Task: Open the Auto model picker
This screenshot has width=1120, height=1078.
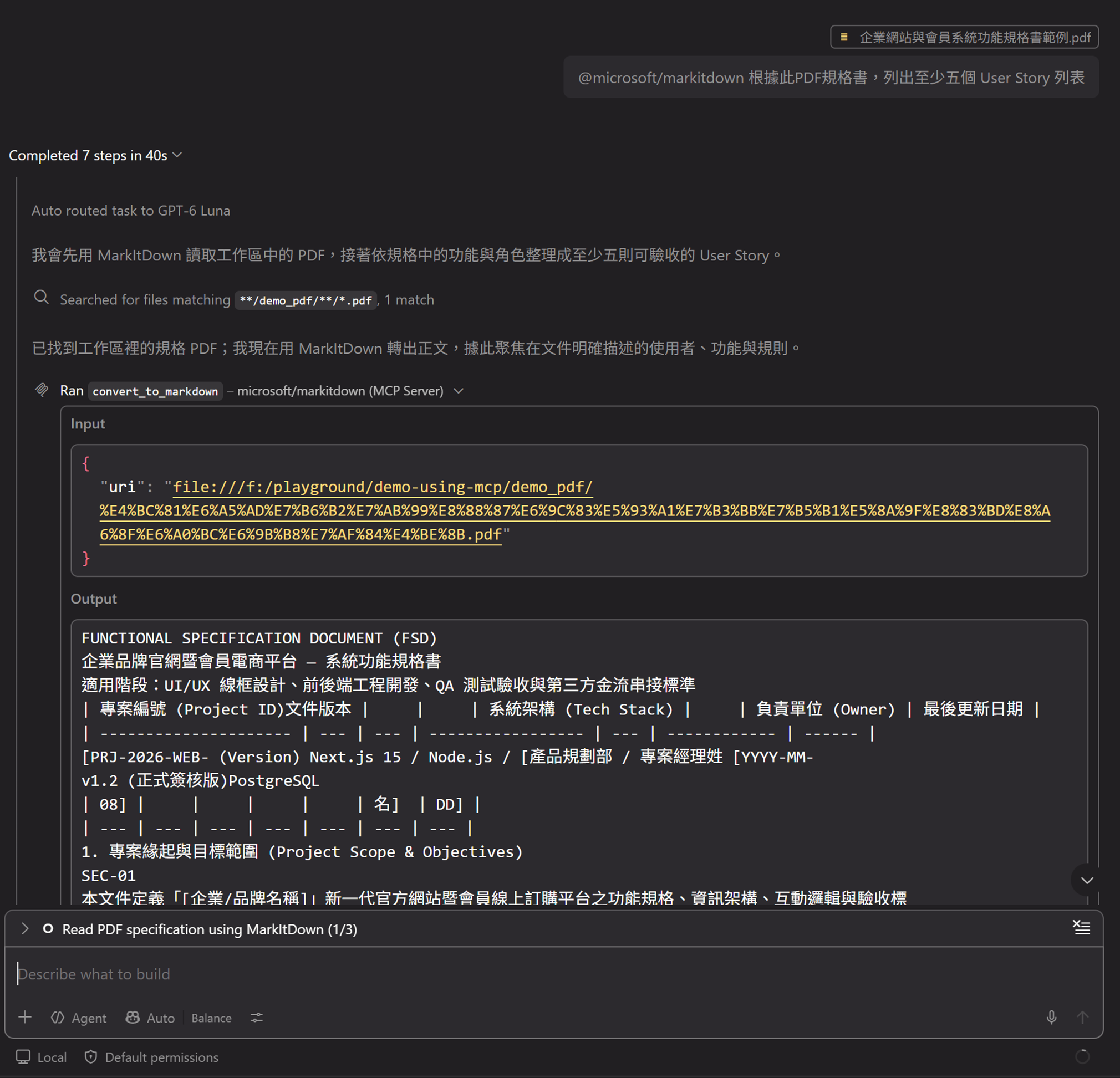Action: point(150,1018)
